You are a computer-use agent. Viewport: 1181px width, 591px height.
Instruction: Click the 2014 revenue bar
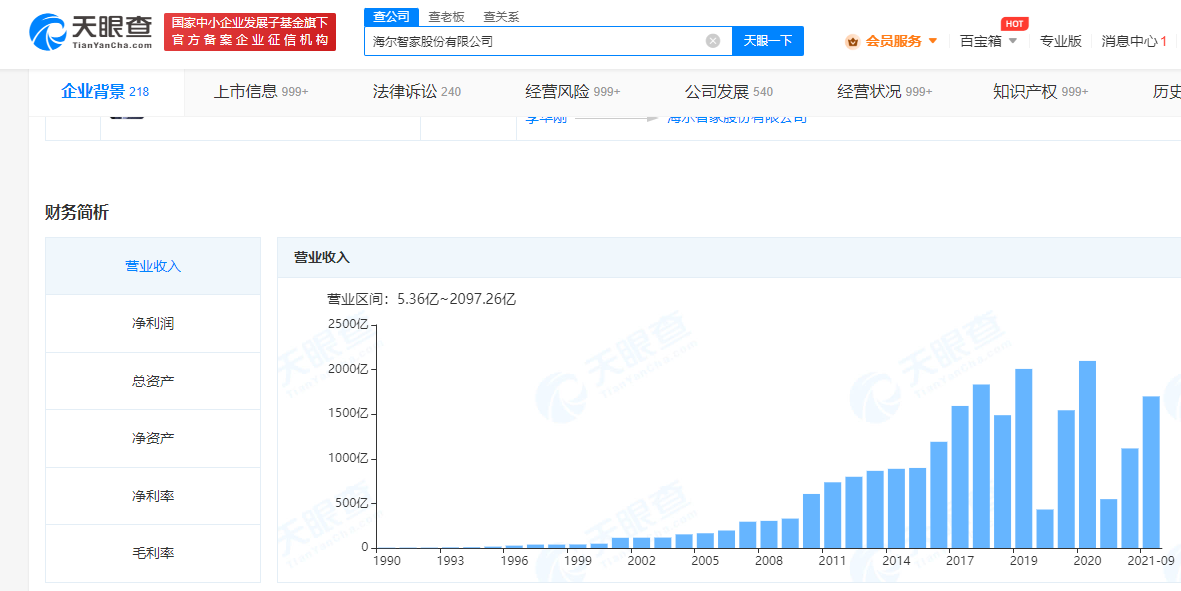(896, 508)
